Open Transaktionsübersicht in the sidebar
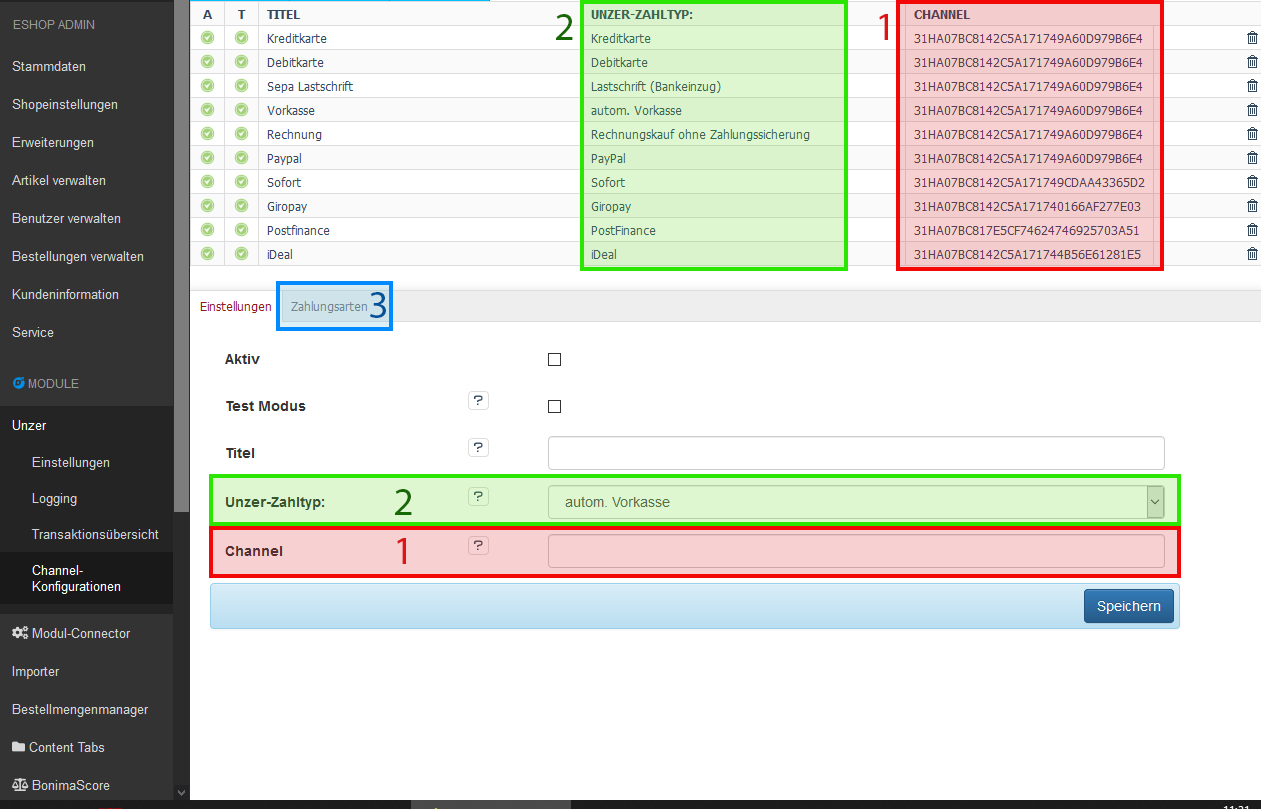The width and height of the screenshot is (1261, 809). (95, 534)
